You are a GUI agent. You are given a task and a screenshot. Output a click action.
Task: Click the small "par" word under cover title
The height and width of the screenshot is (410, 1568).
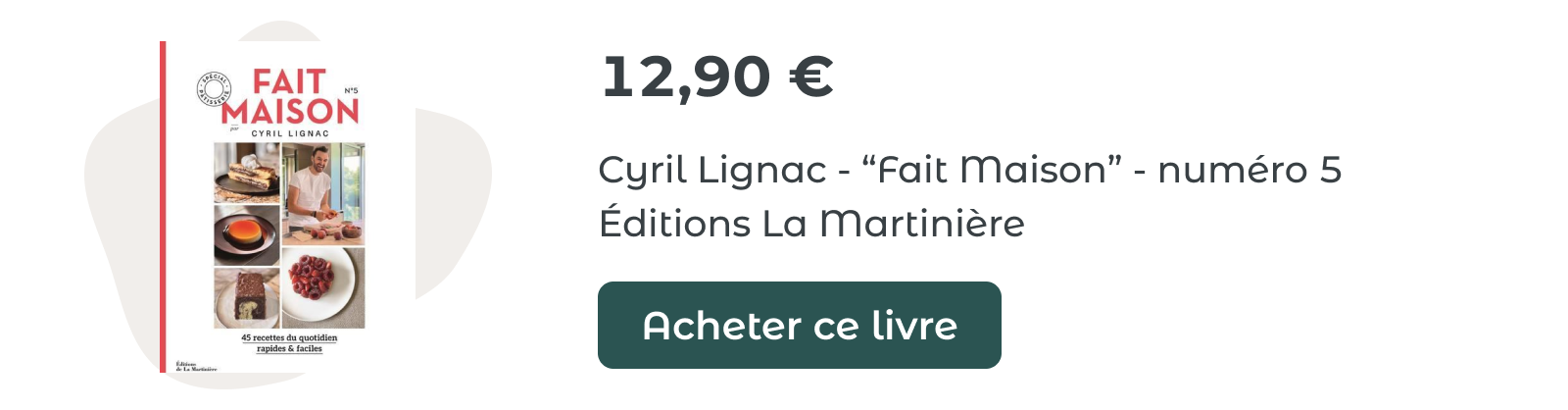(233, 128)
